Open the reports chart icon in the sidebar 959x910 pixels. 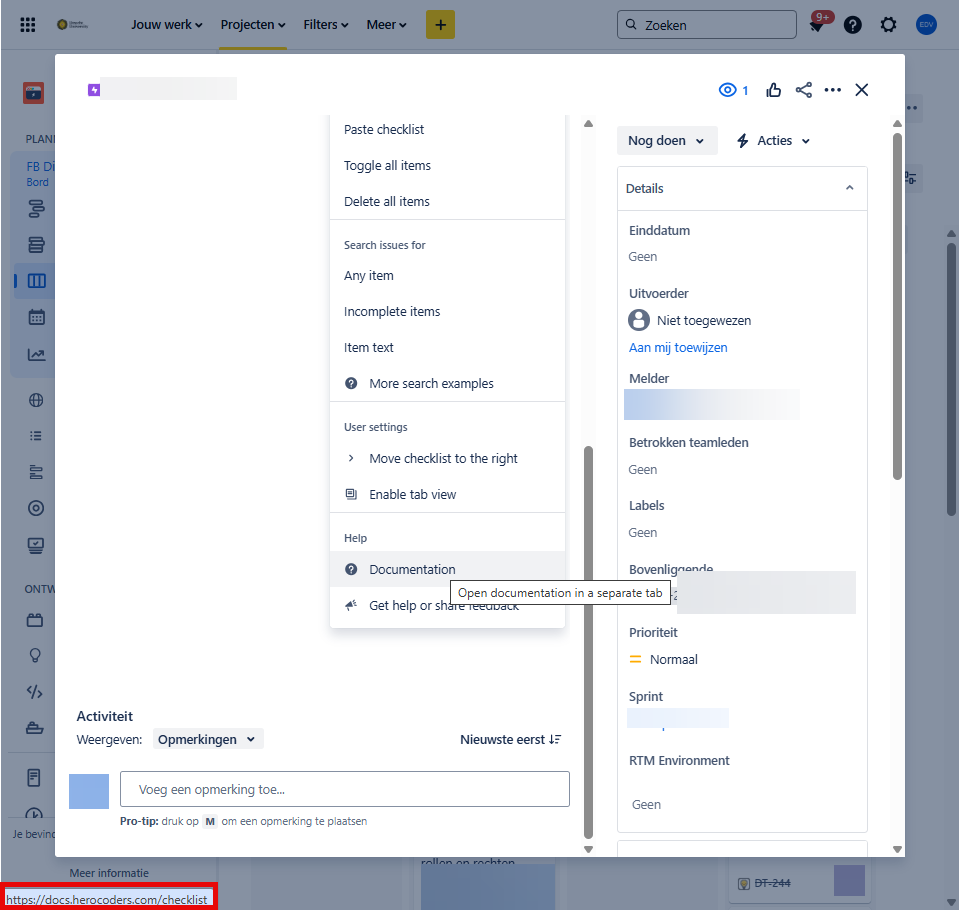click(35, 353)
